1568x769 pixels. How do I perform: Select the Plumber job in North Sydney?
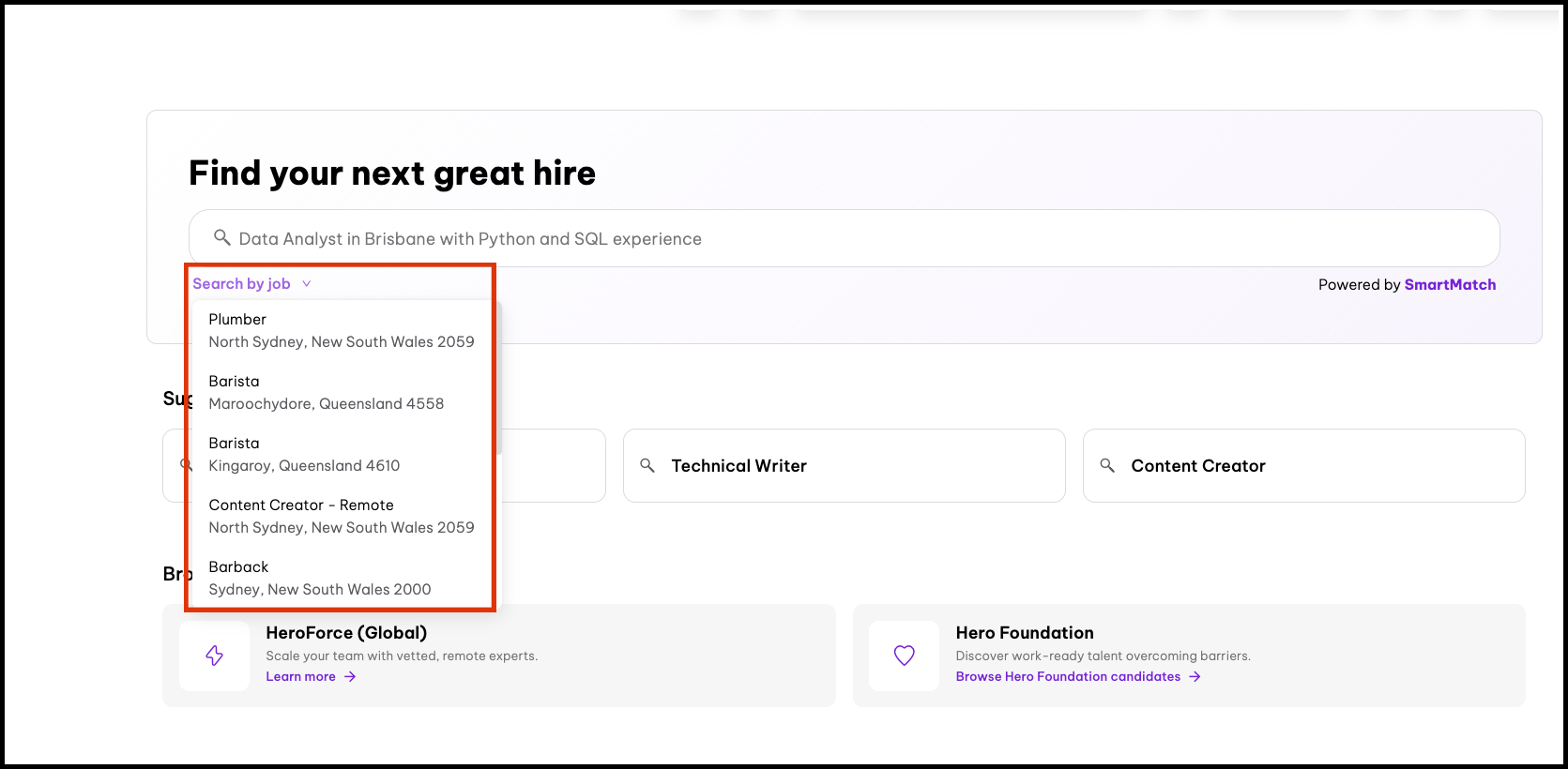pos(341,331)
